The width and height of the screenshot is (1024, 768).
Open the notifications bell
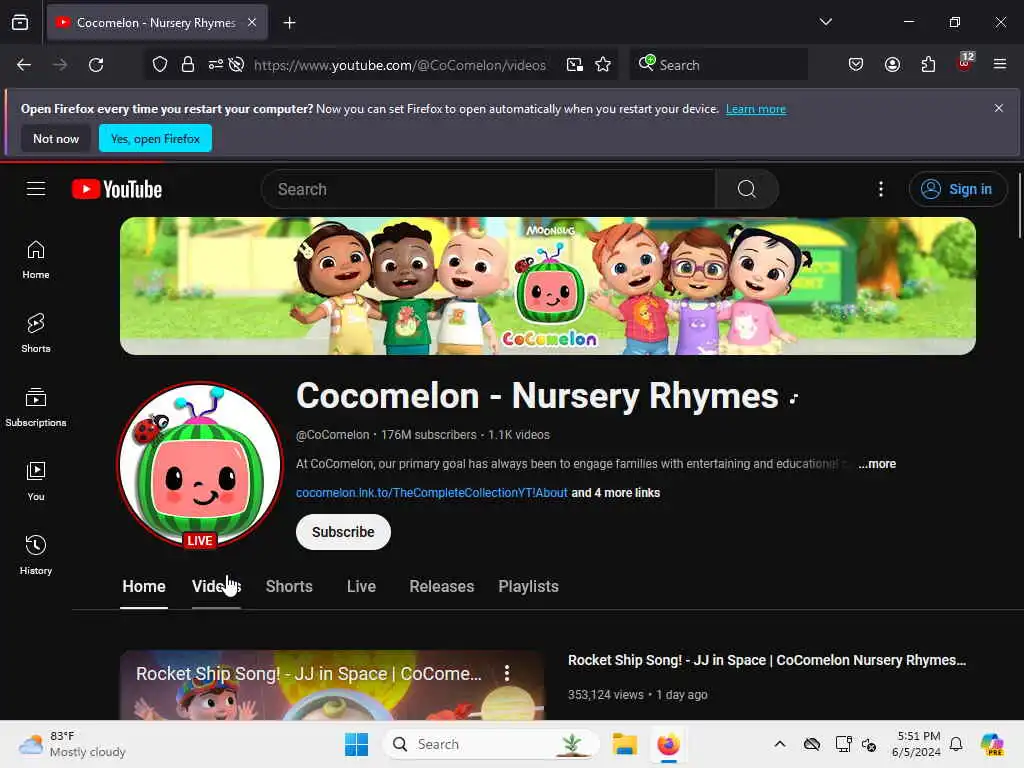tap(956, 744)
